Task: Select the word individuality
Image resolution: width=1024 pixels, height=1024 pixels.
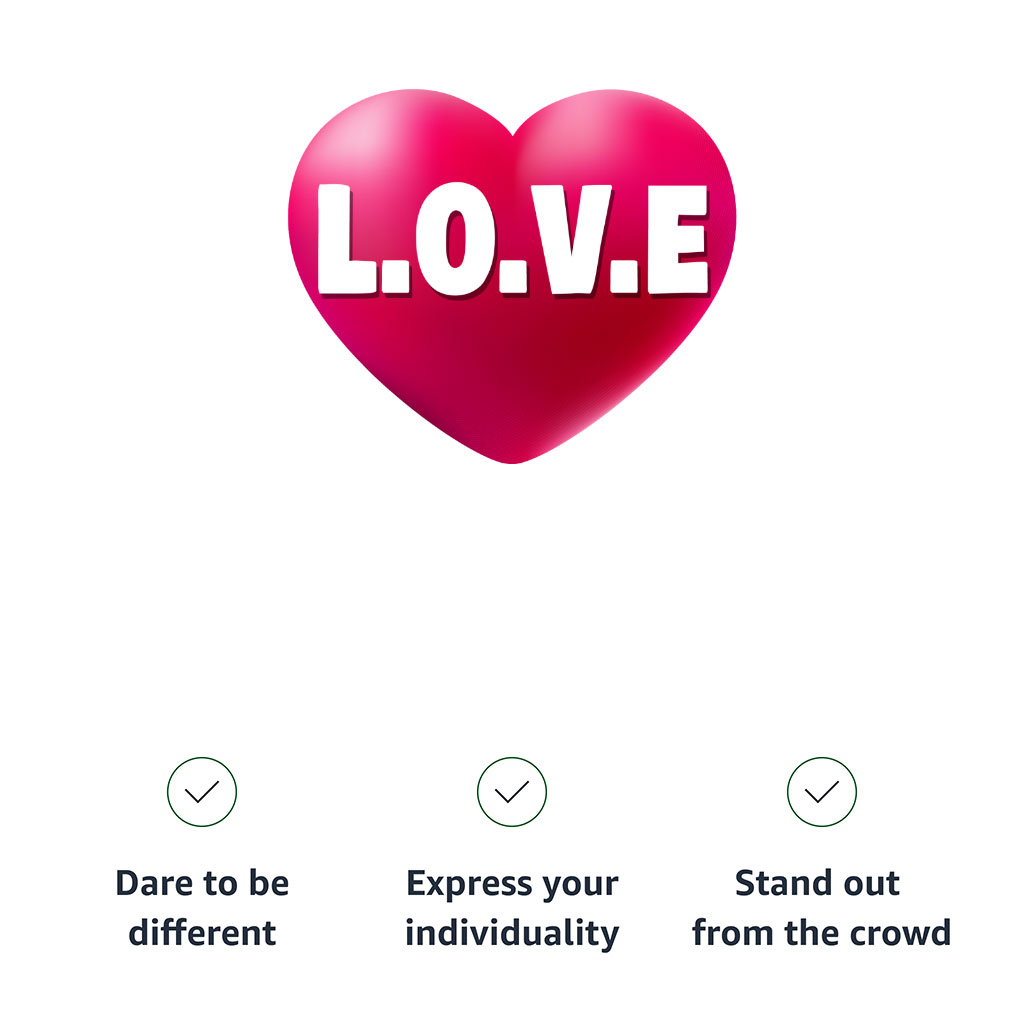Action: (x=512, y=934)
